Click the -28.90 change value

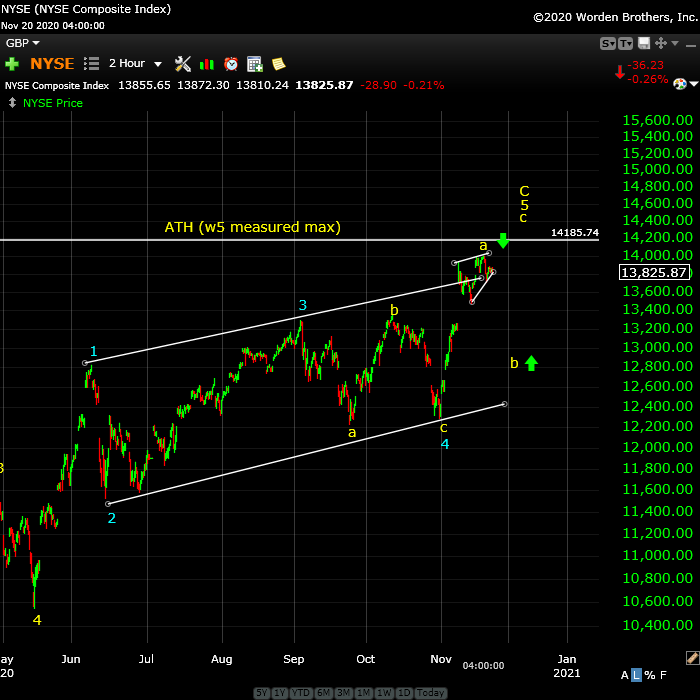click(x=379, y=85)
